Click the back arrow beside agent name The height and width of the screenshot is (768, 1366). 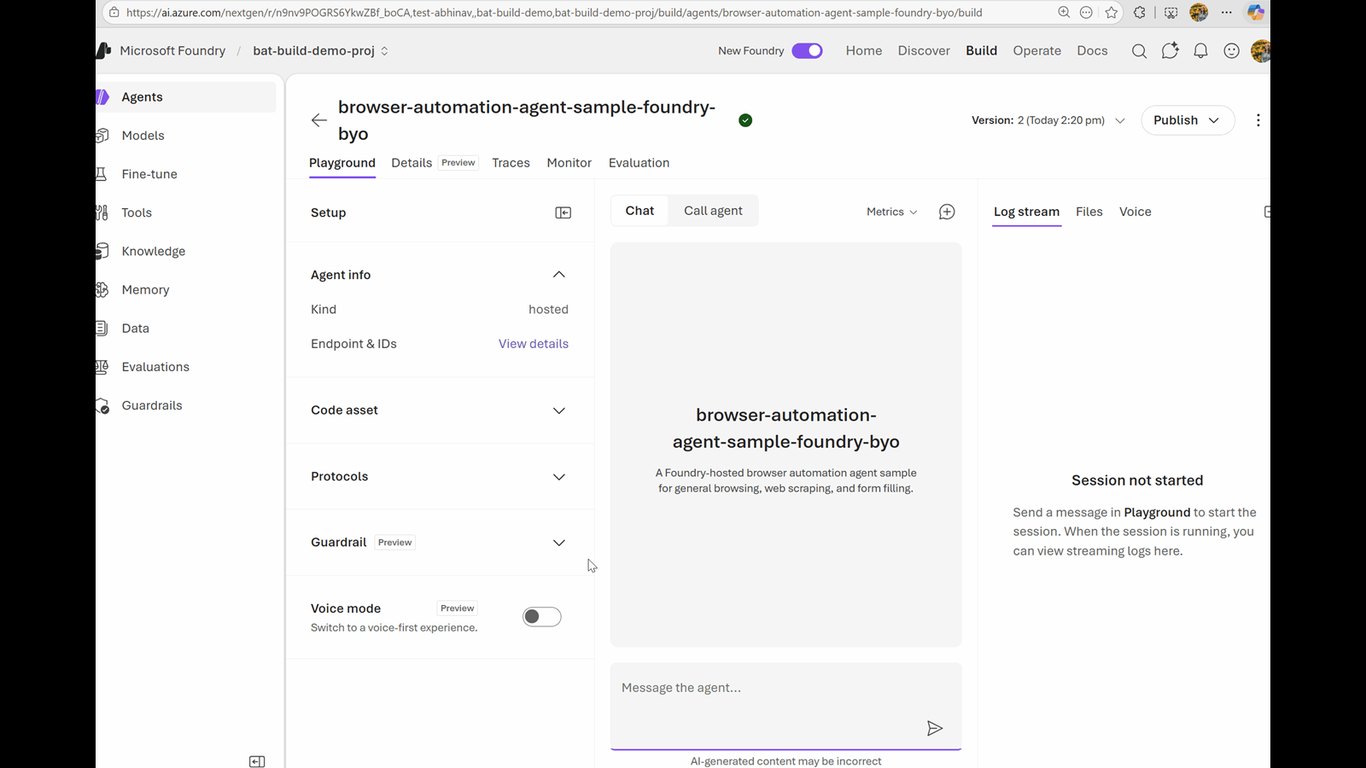tap(319, 120)
